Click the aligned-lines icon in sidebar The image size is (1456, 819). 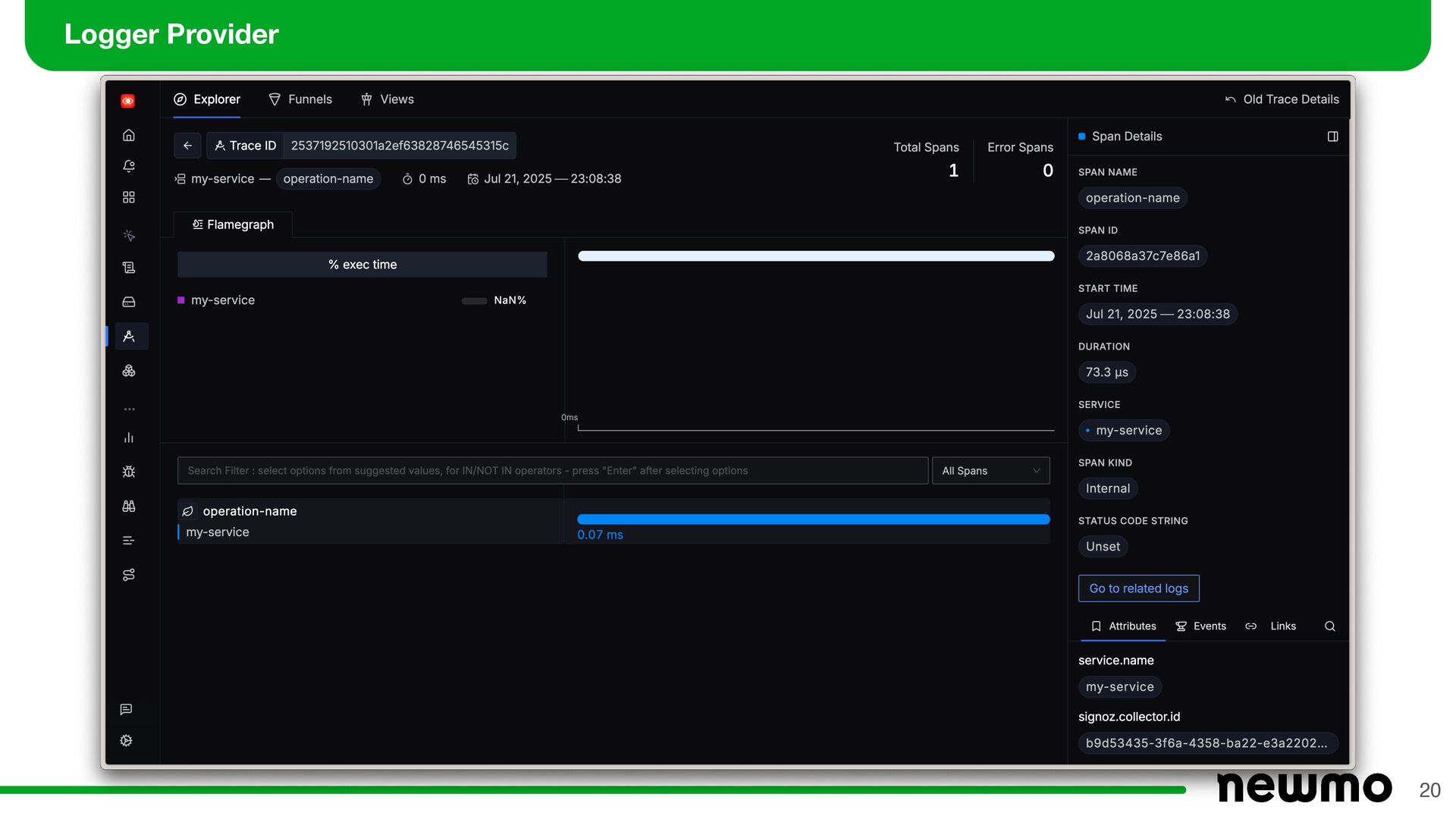(x=129, y=541)
